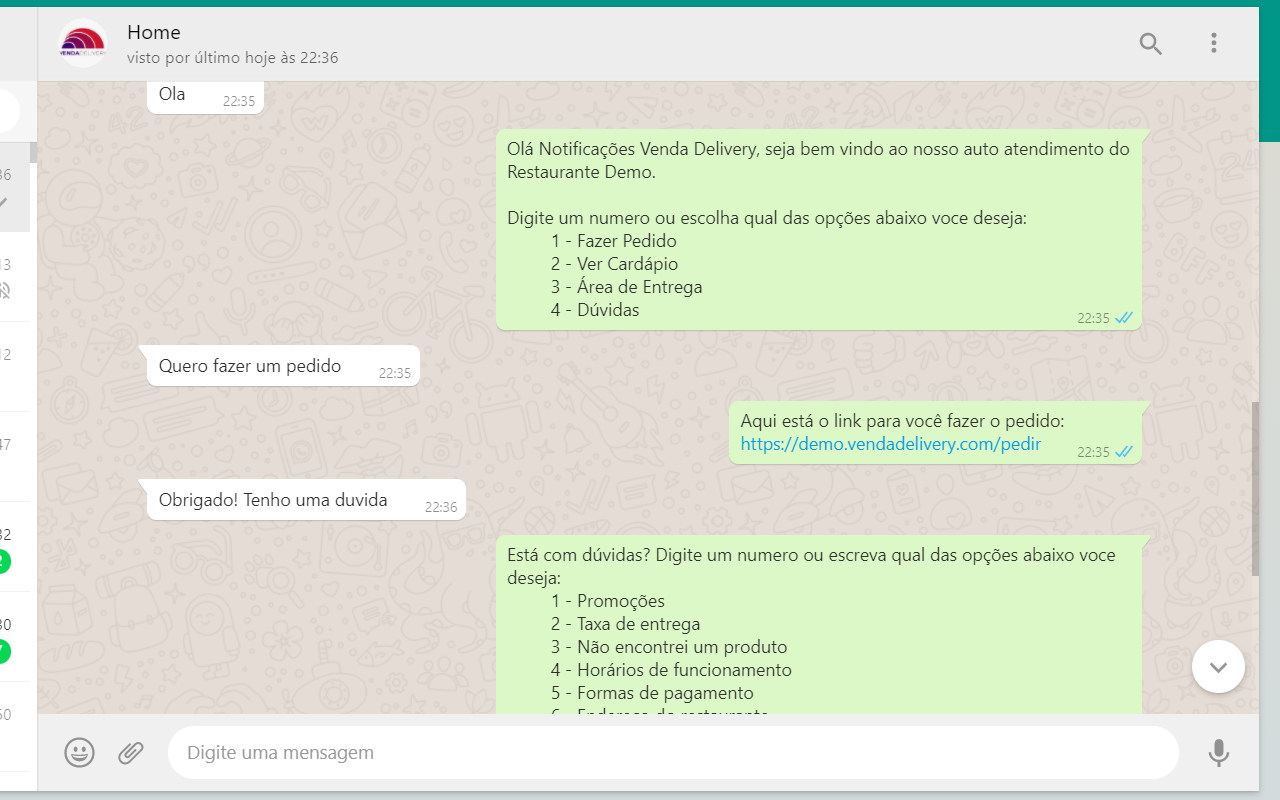Screen dimensions: 1280x800
Task: Click the 'Olá Notificações Venda Delivery' greeting text
Action: point(818,161)
